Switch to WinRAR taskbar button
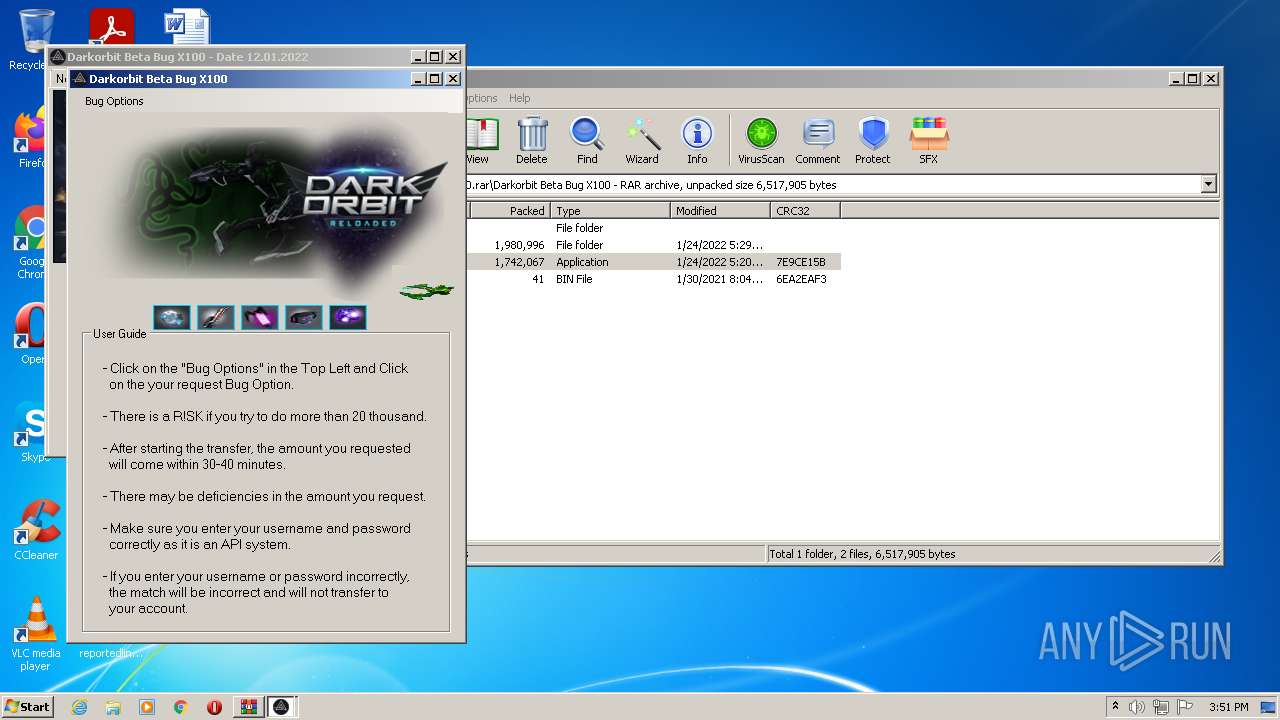Image resolution: width=1280 pixels, height=720 pixels. click(x=248, y=707)
